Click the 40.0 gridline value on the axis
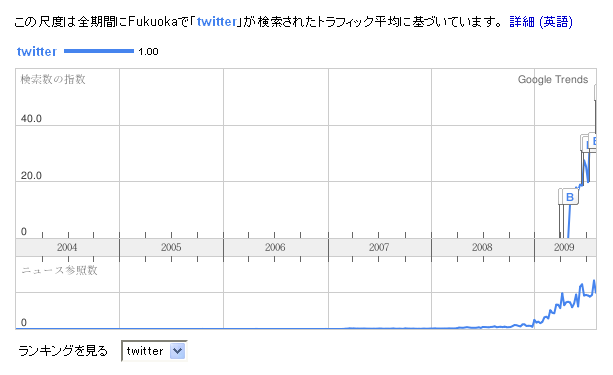This screenshot has height=375, width=613. coord(31,118)
